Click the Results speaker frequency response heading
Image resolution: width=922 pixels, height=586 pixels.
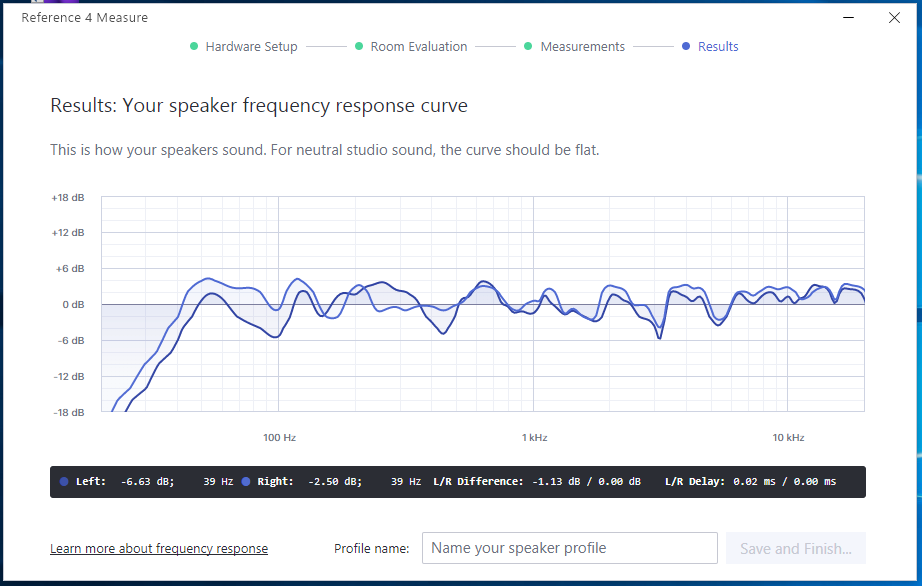click(259, 106)
